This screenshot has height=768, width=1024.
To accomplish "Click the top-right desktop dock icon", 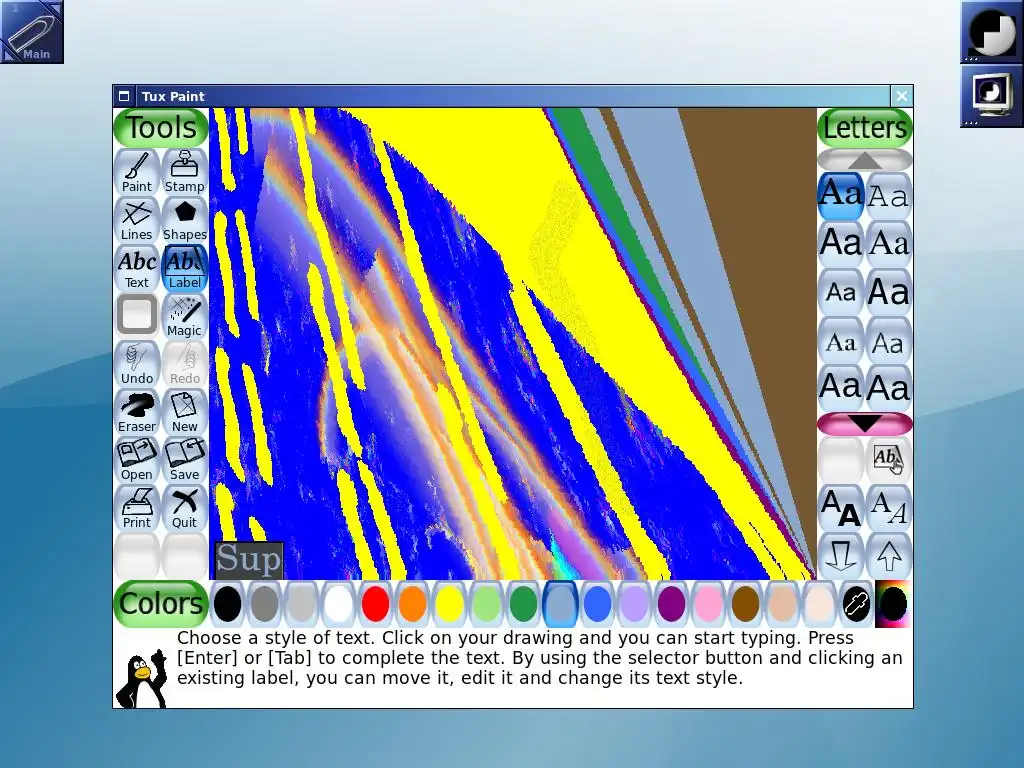I will coord(992,31).
